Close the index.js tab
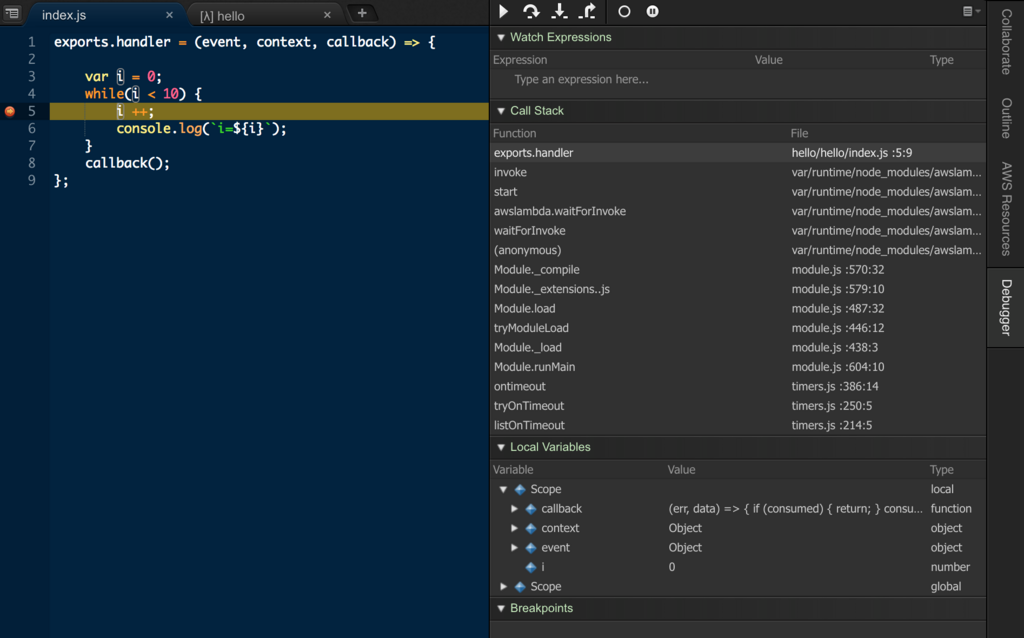The width and height of the screenshot is (1024, 638). click(x=169, y=14)
